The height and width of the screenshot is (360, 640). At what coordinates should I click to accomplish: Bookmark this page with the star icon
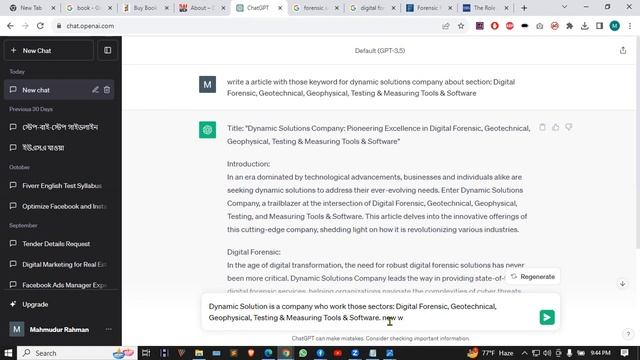(461, 26)
